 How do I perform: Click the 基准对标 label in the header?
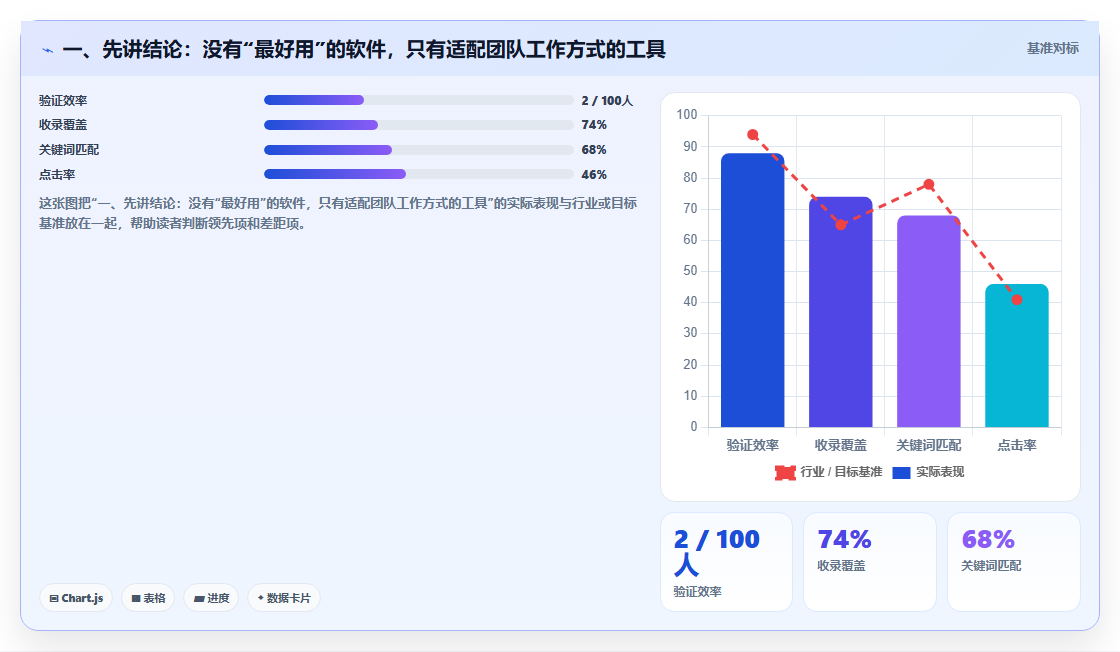point(1053,49)
